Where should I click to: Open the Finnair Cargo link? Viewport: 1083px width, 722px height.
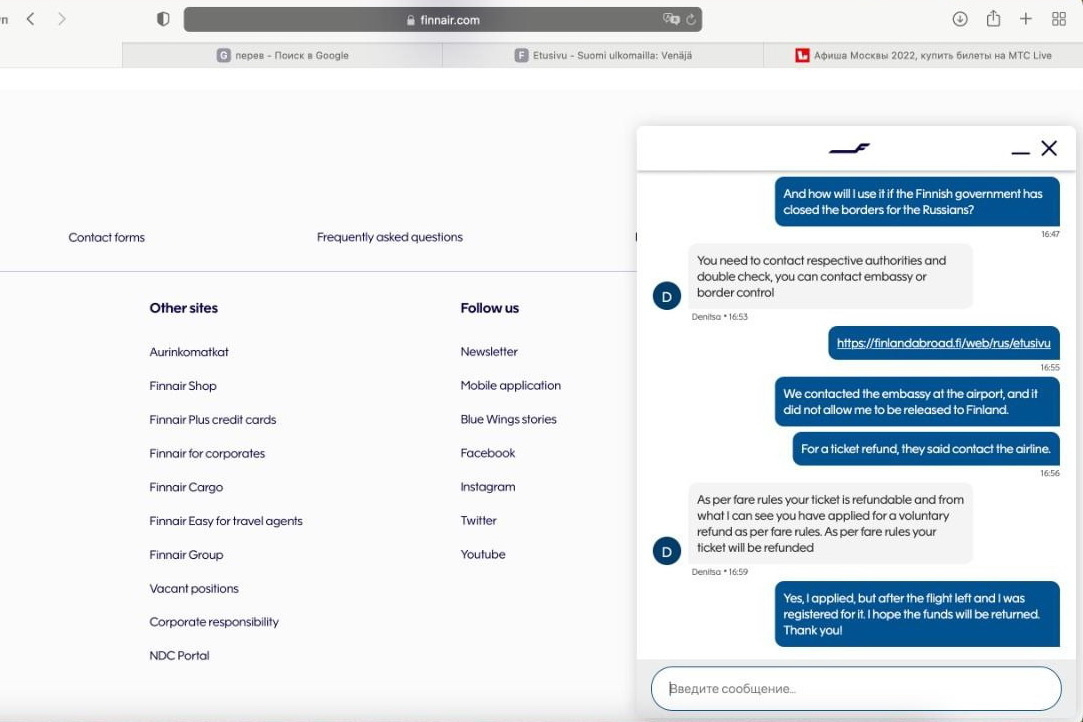186,487
